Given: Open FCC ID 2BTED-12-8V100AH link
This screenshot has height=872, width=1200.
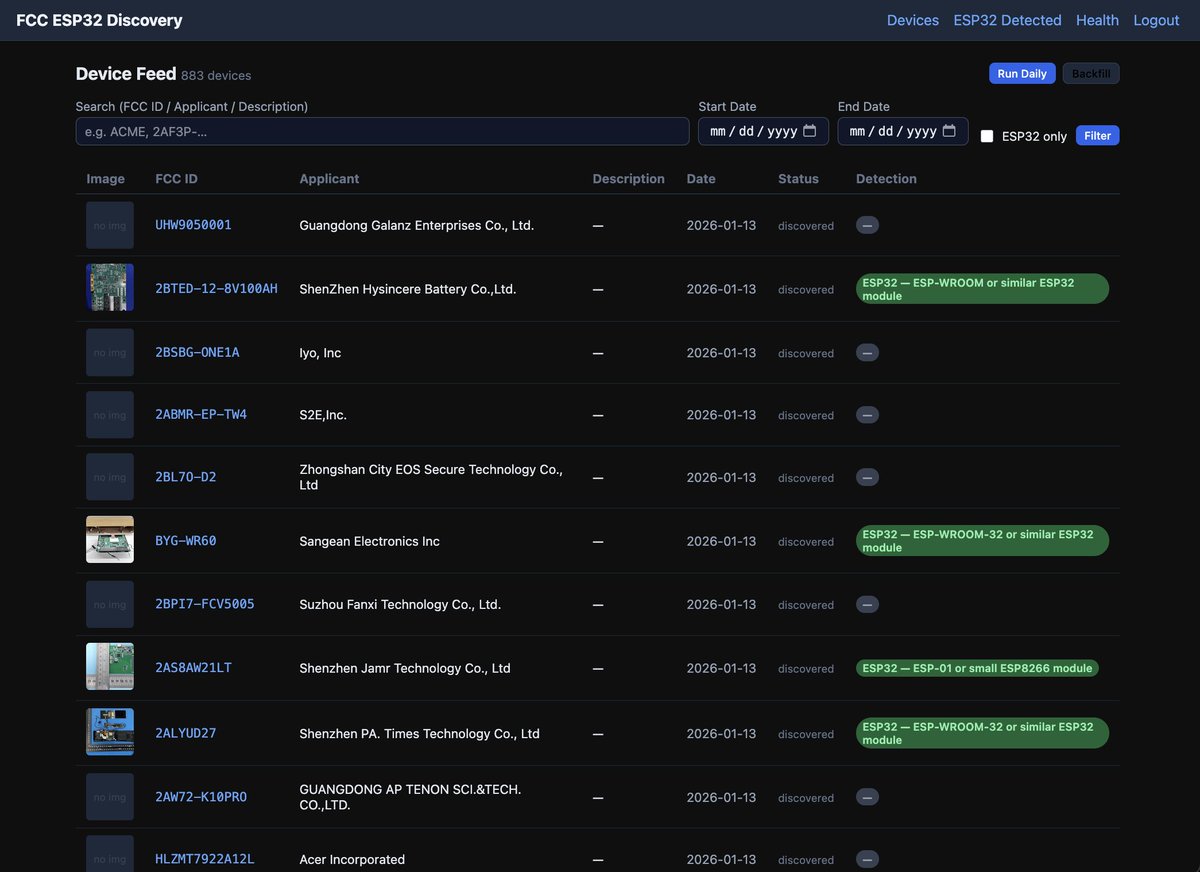Looking at the screenshot, I should click(x=216, y=289).
